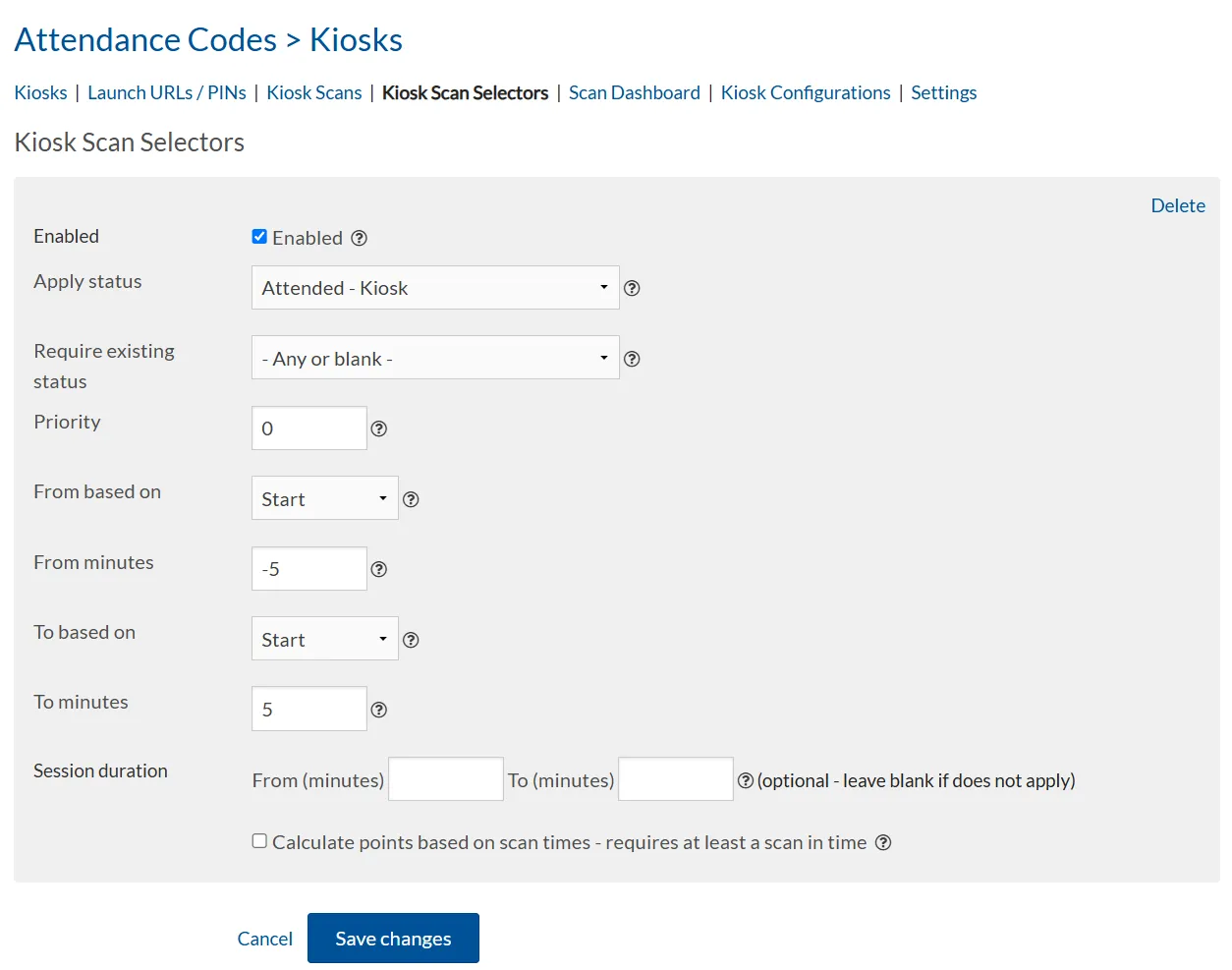This screenshot has width=1232, height=970.
Task: Go to the Kiosks tab
Action: (x=41, y=92)
